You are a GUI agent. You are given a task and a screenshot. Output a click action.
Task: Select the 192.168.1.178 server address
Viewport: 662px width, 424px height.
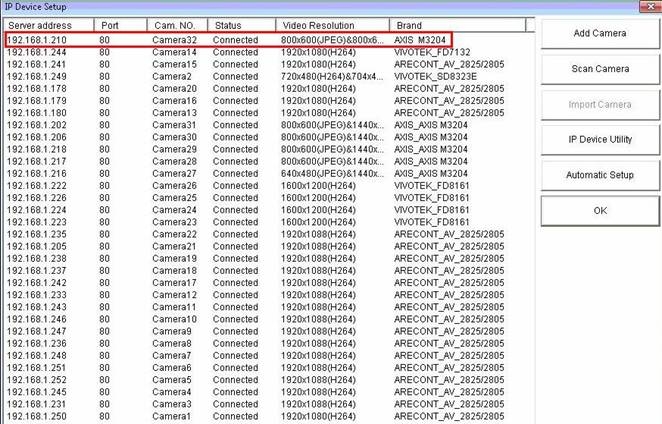pos(37,89)
